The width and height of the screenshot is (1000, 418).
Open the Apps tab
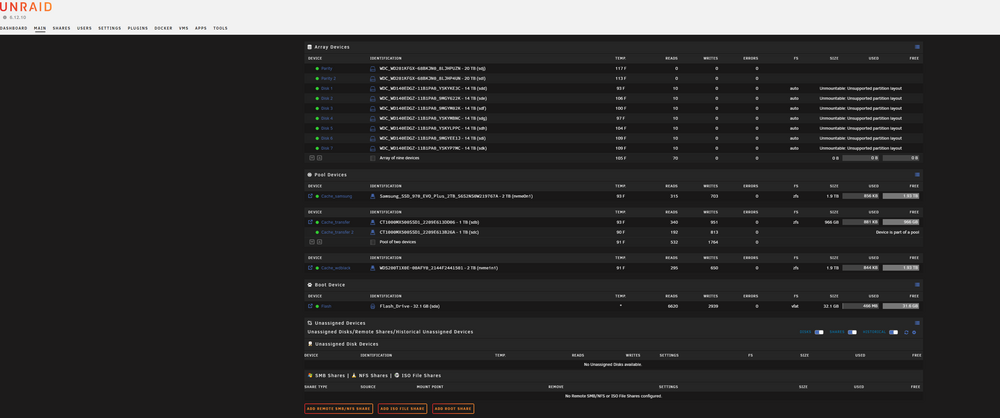201,28
